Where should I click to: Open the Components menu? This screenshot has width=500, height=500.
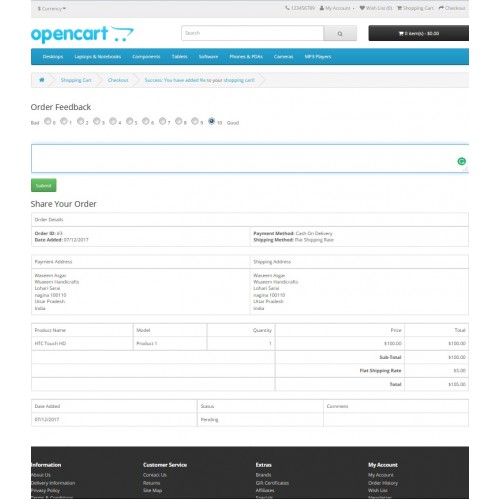(x=146, y=57)
